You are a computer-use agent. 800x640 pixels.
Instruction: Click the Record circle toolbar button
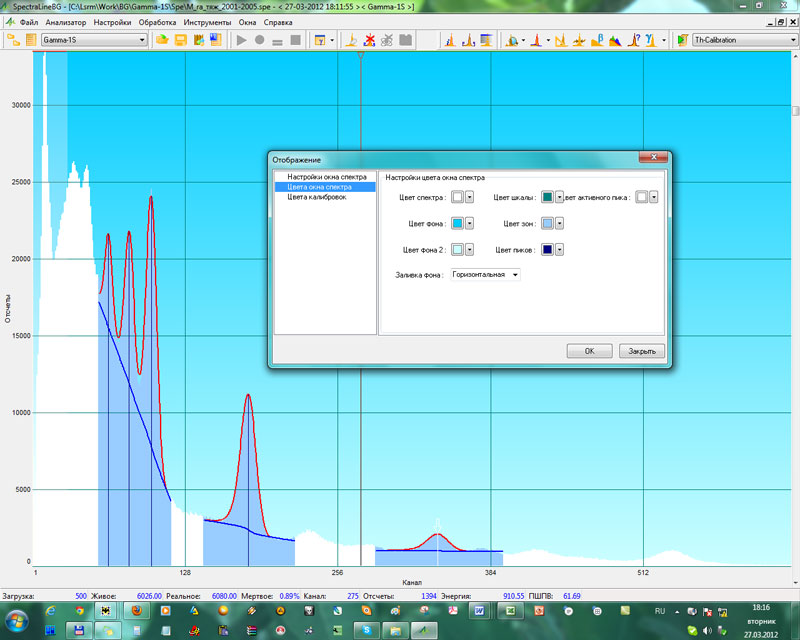(259, 40)
